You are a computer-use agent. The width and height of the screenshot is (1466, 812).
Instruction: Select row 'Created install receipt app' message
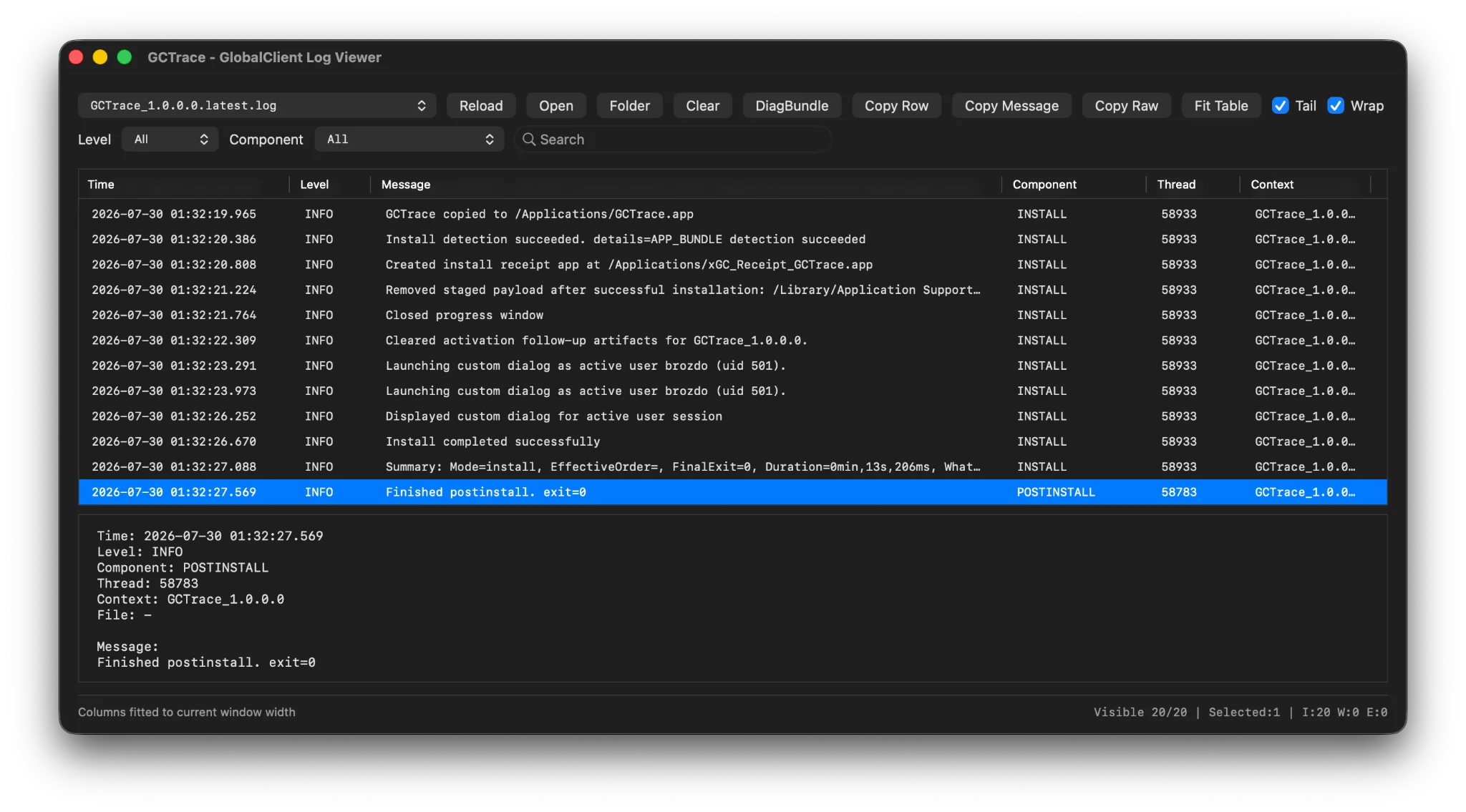pos(732,265)
